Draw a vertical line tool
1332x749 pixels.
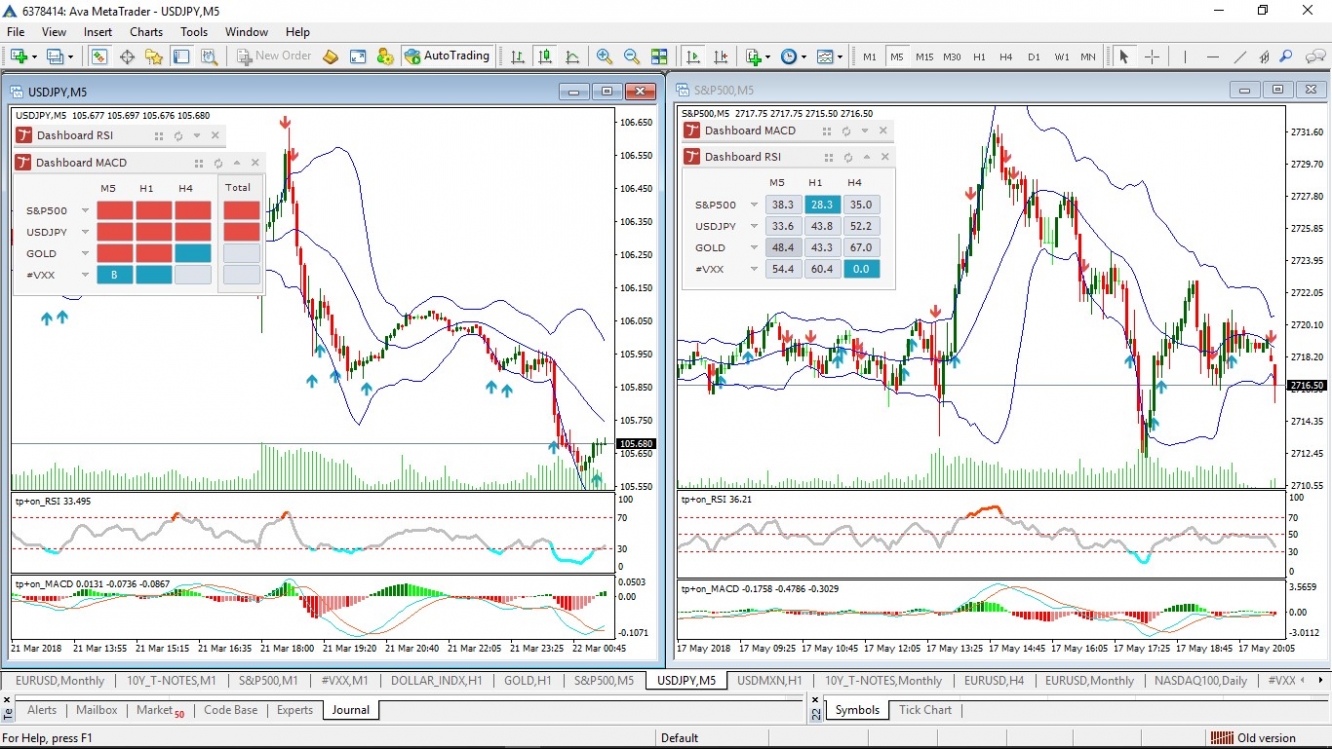(x=1186, y=57)
